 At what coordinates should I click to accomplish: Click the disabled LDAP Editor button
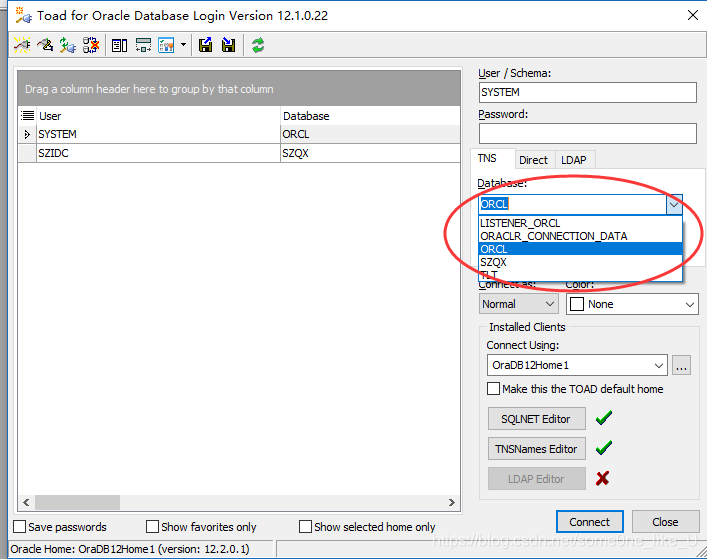coord(537,479)
